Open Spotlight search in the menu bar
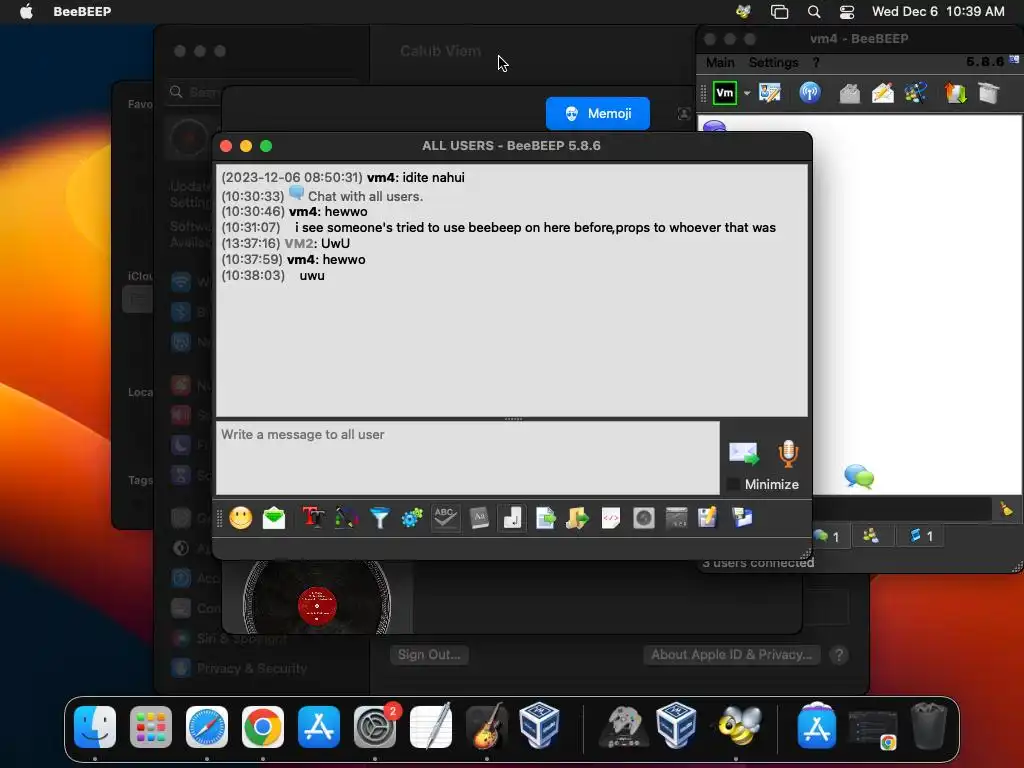 click(x=814, y=11)
